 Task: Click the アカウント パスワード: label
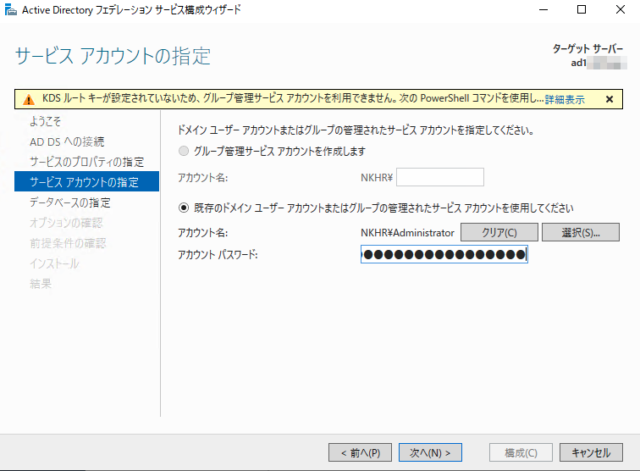[x=218, y=255]
